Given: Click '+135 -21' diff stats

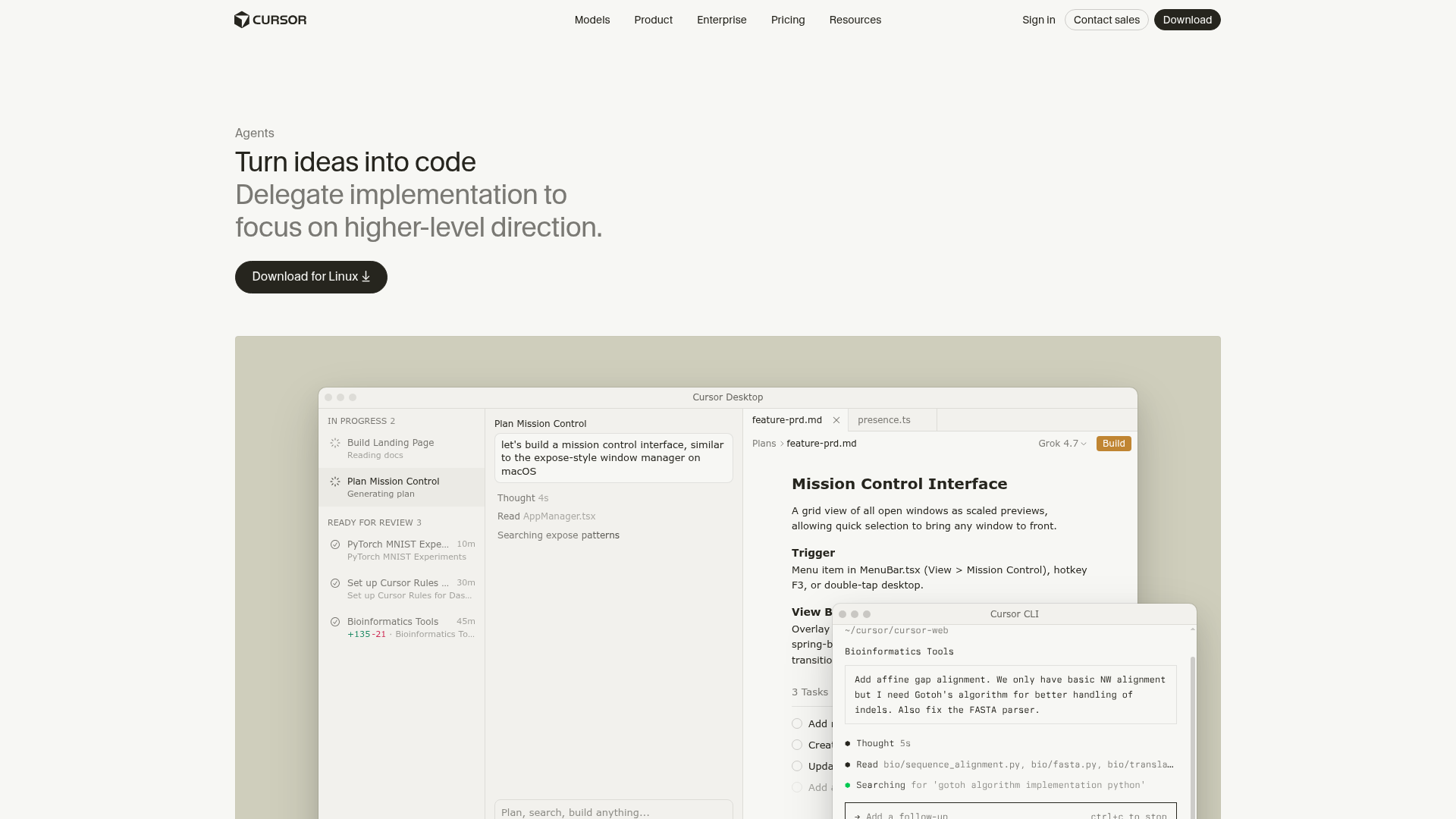Looking at the screenshot, I should tap(367, 635).
